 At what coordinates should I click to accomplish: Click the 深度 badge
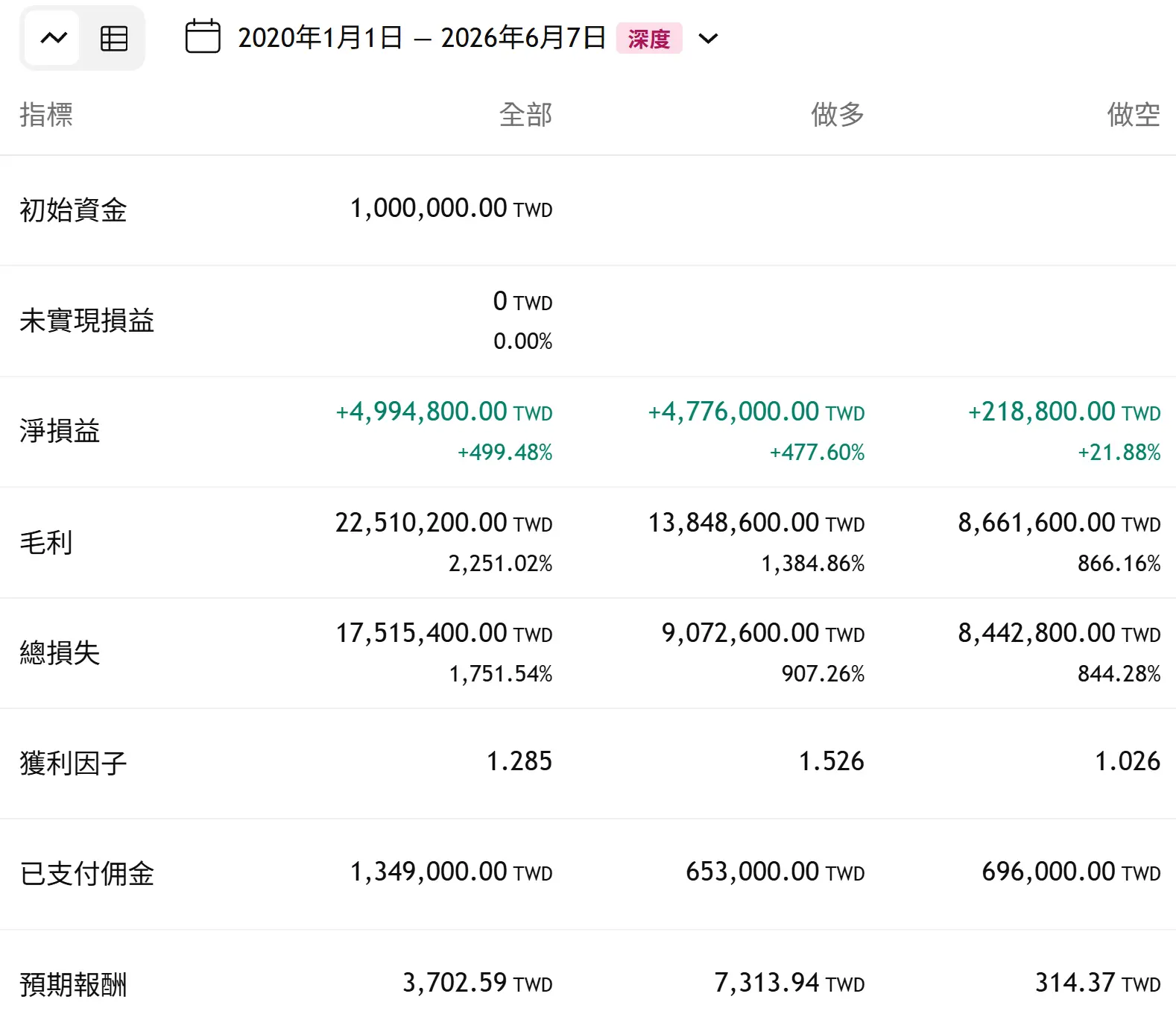click(x=649, y=38)
